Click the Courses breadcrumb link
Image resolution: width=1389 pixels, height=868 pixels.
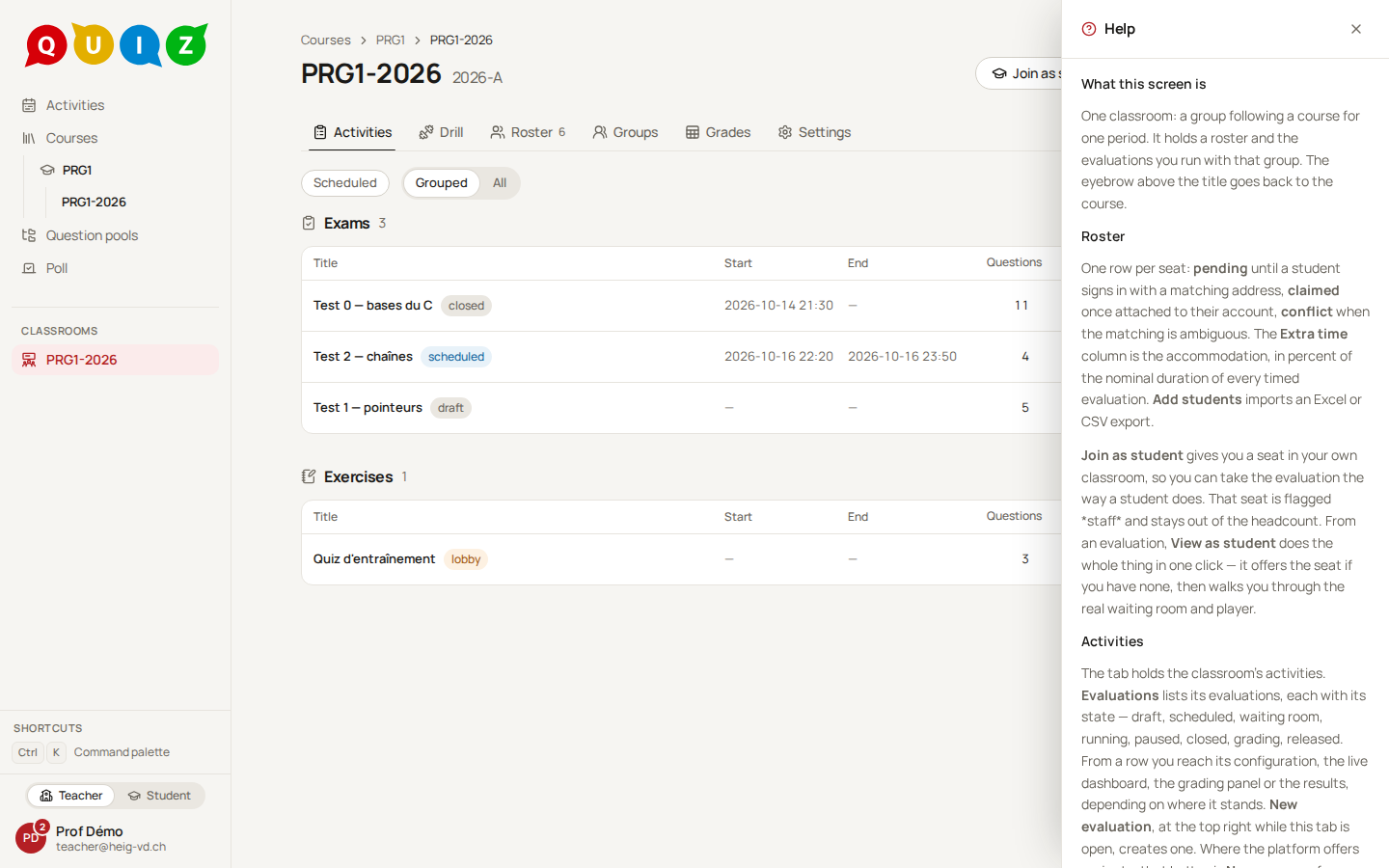coord(325,40)
